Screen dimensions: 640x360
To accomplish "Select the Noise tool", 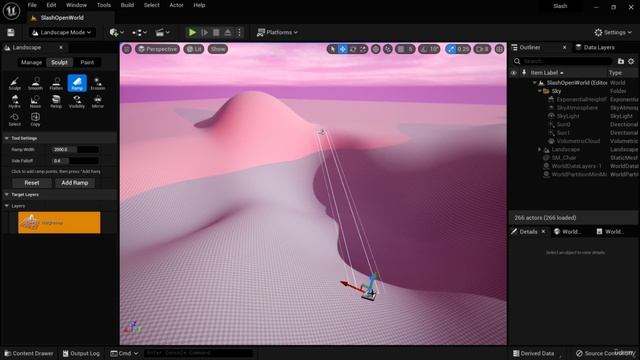I will tap(36, 101).
